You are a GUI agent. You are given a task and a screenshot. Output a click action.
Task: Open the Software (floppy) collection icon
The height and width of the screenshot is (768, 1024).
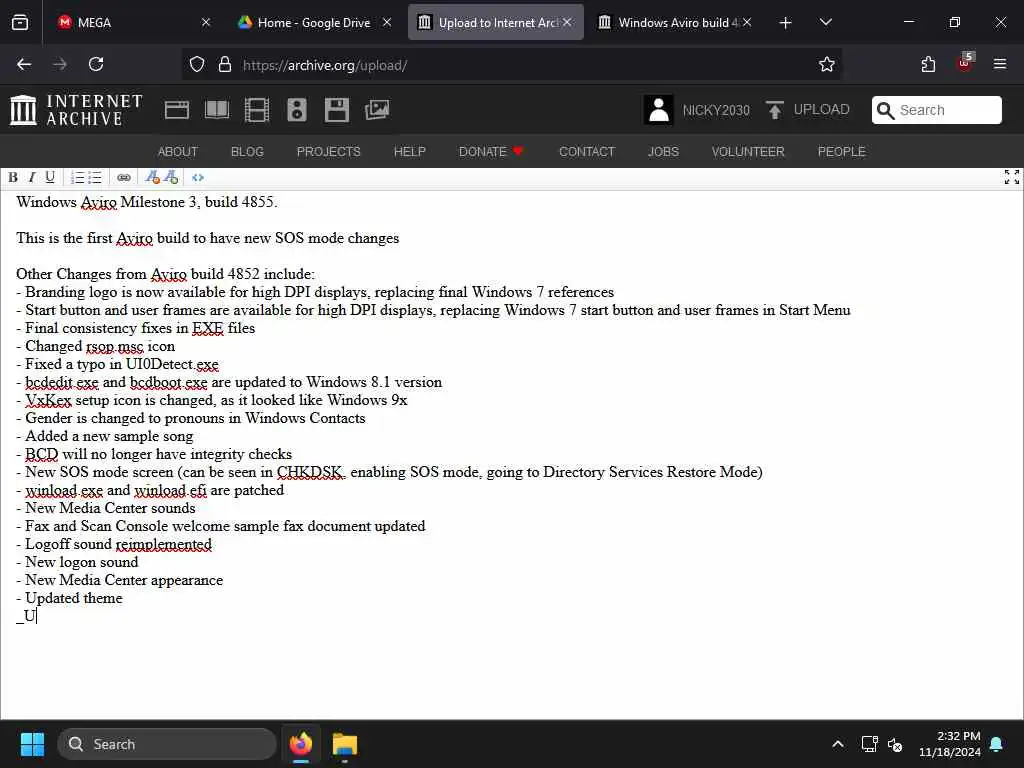337,110
